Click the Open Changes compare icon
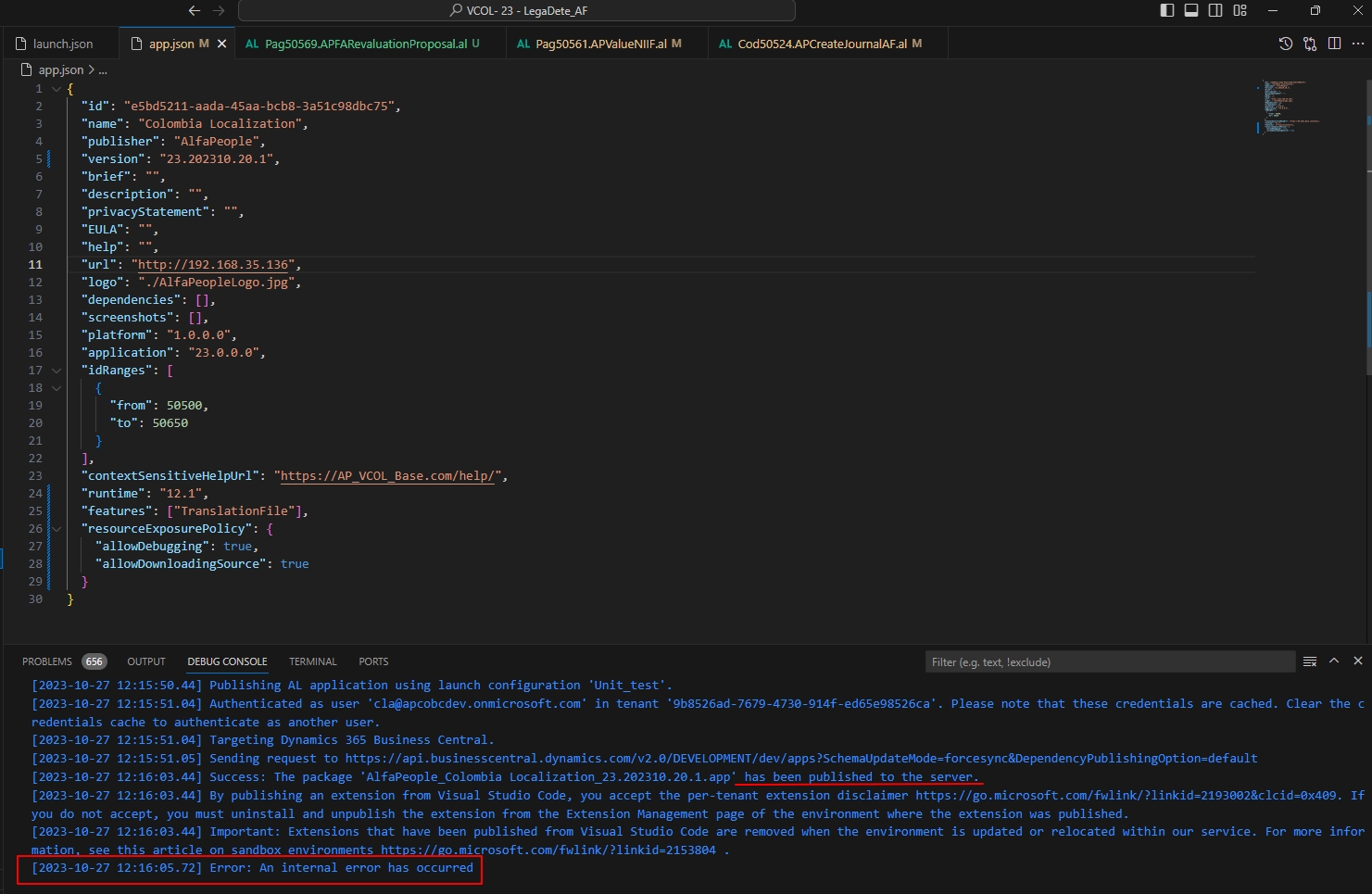1372x894 pixels. pos(1309,43)
